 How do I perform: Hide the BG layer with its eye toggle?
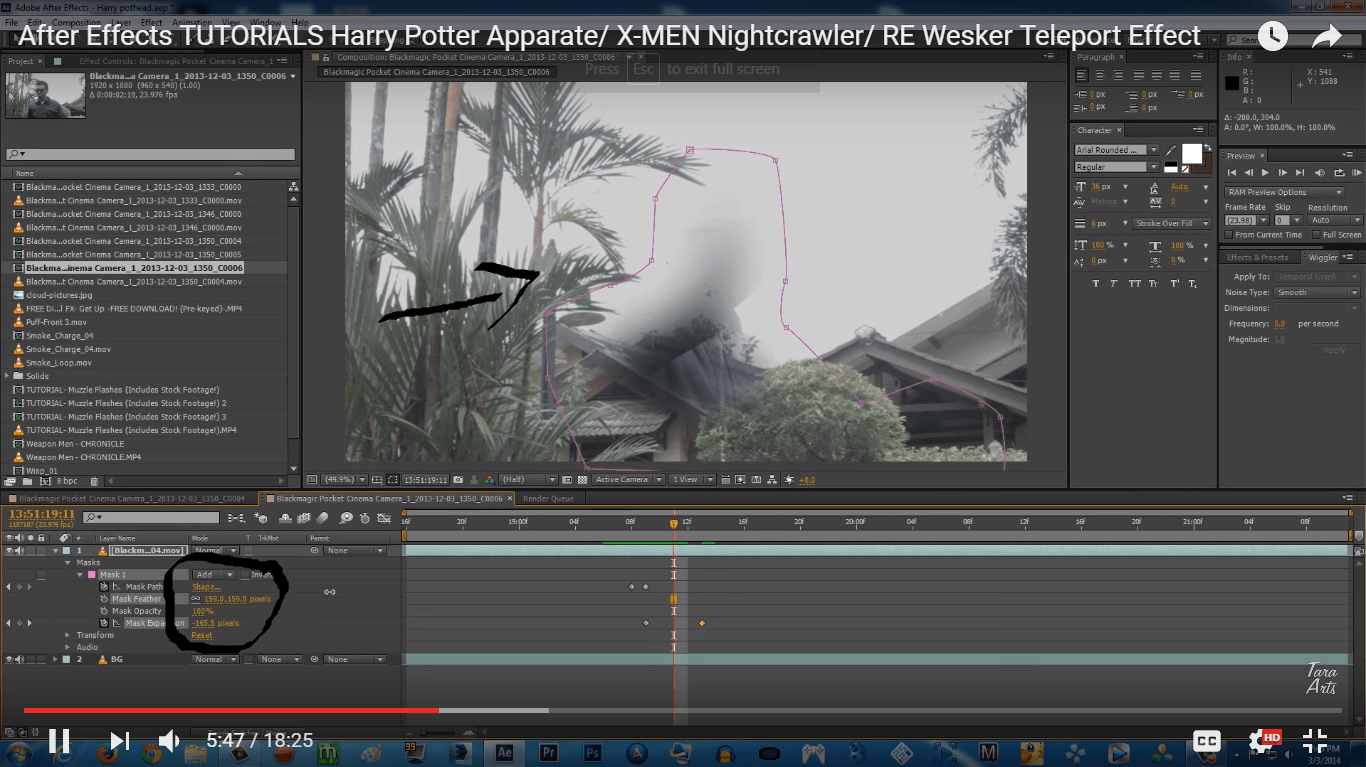[x=12, y=658]
